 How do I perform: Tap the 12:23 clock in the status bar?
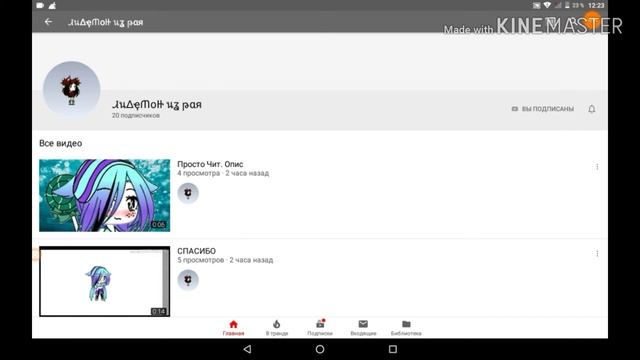click(596, 5)
